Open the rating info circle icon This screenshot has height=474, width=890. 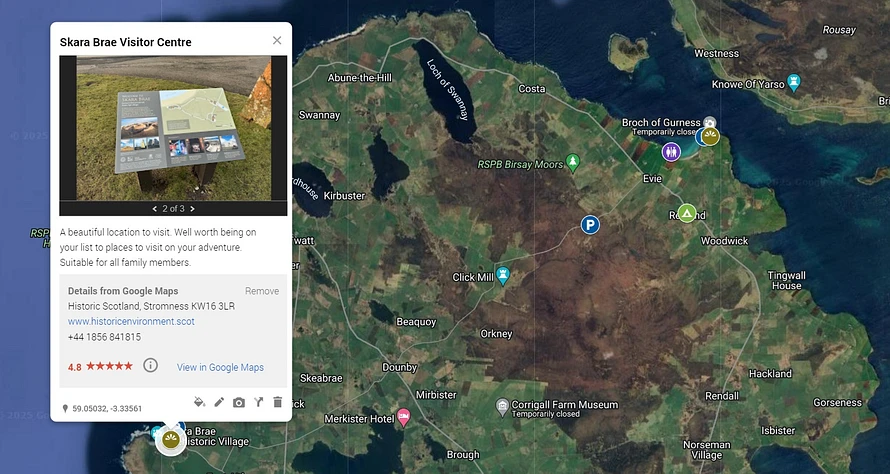(x=150, y=365)
